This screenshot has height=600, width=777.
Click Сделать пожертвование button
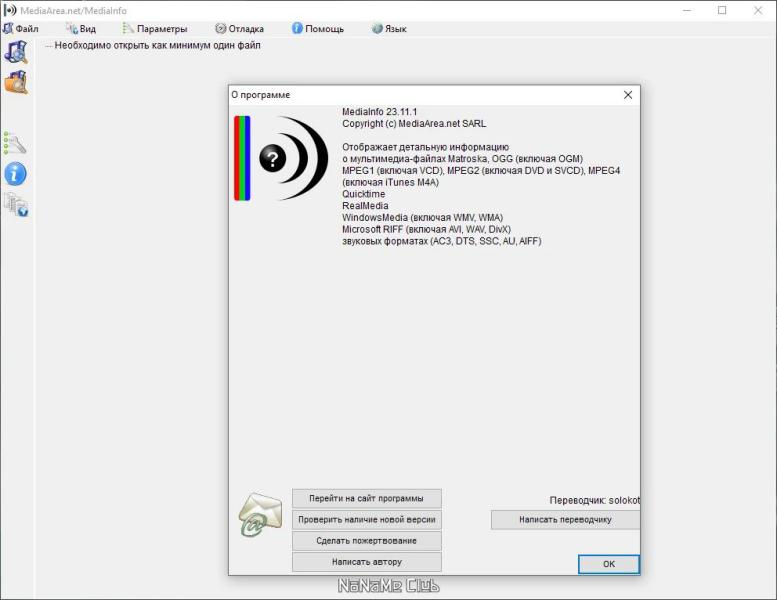pos(367,541)
